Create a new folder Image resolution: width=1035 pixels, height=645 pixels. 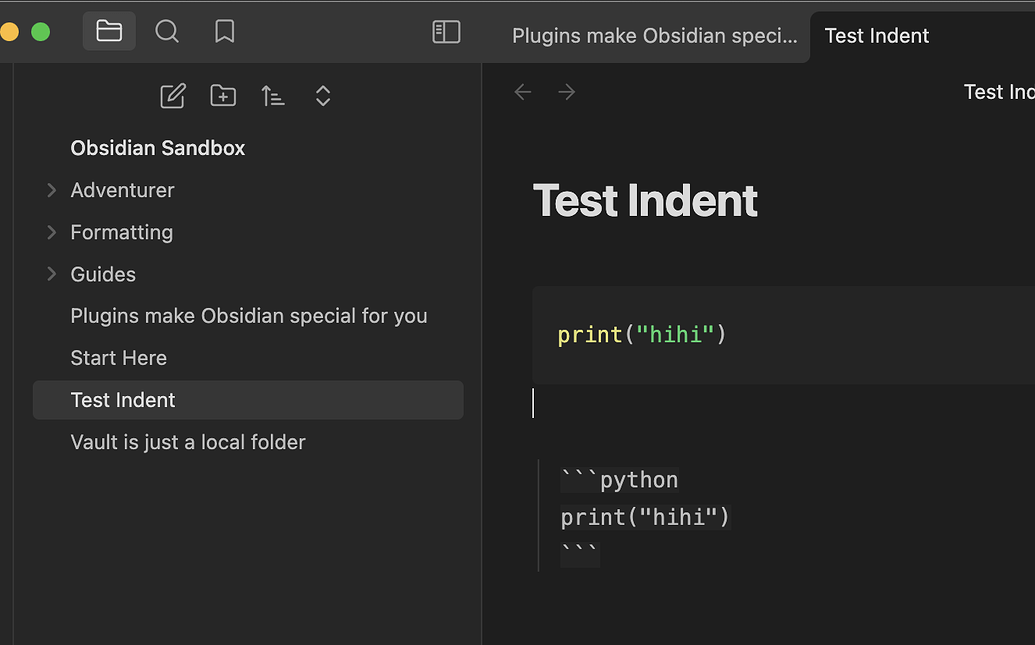click(x=222, y=95)
